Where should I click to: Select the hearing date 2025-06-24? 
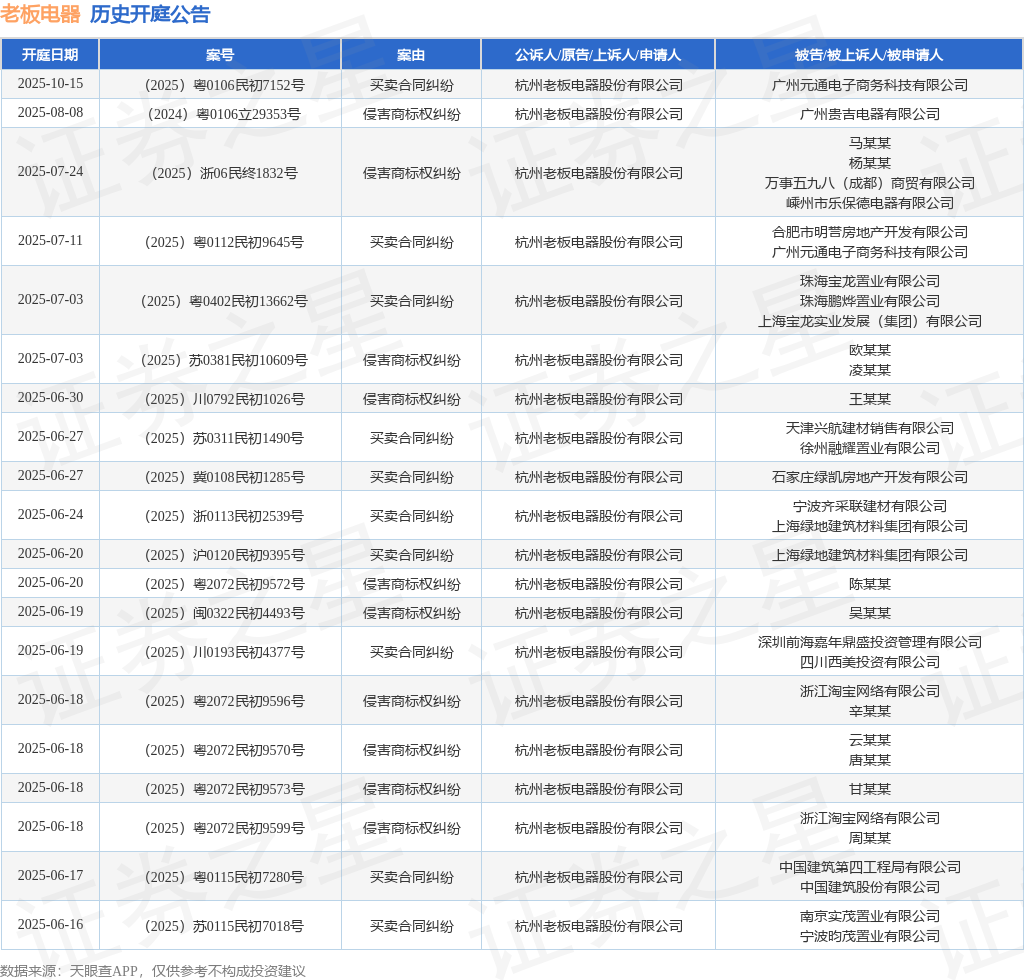[50, 514]
